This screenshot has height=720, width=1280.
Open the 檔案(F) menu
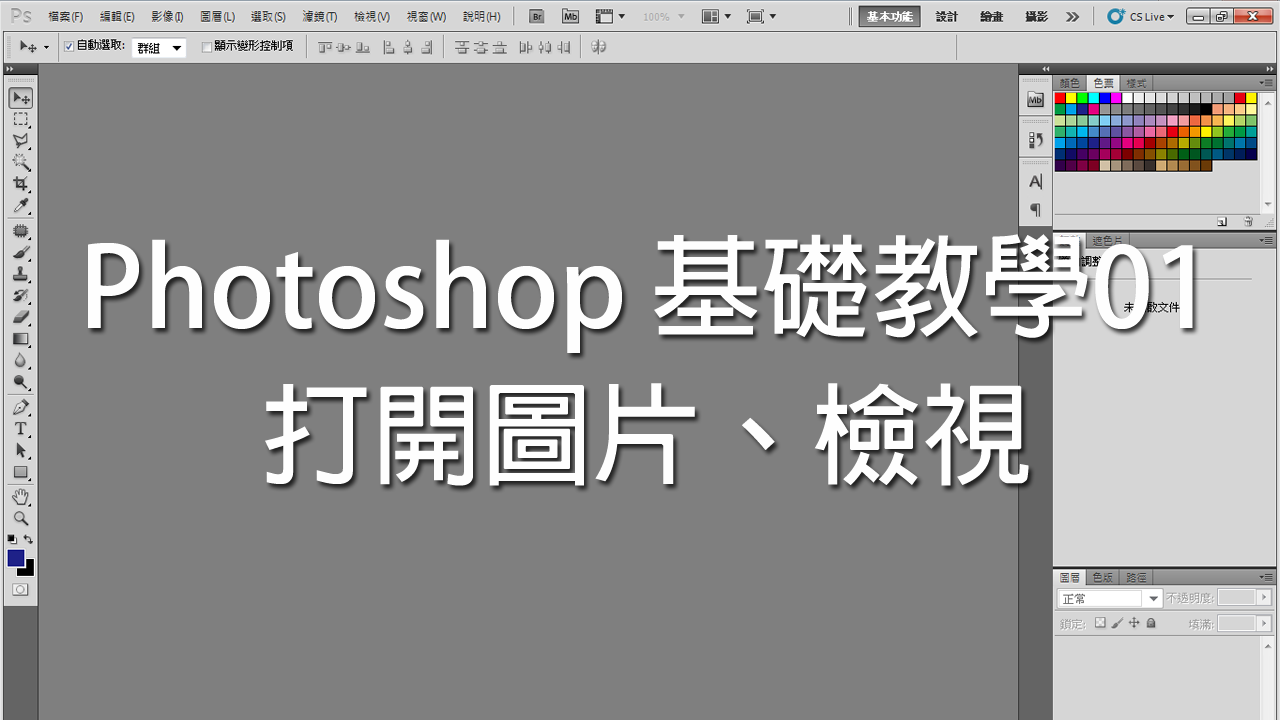[x=66, y=17]
